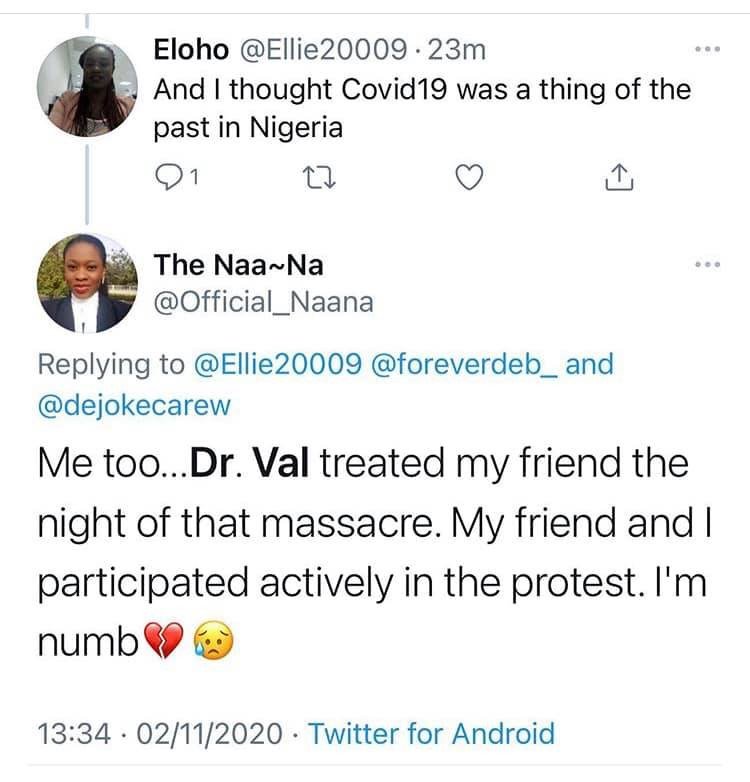Open more options on Eloho's tweet
Image resolution: width=750 pixels, height=782 pixels.
click(708, 49)
